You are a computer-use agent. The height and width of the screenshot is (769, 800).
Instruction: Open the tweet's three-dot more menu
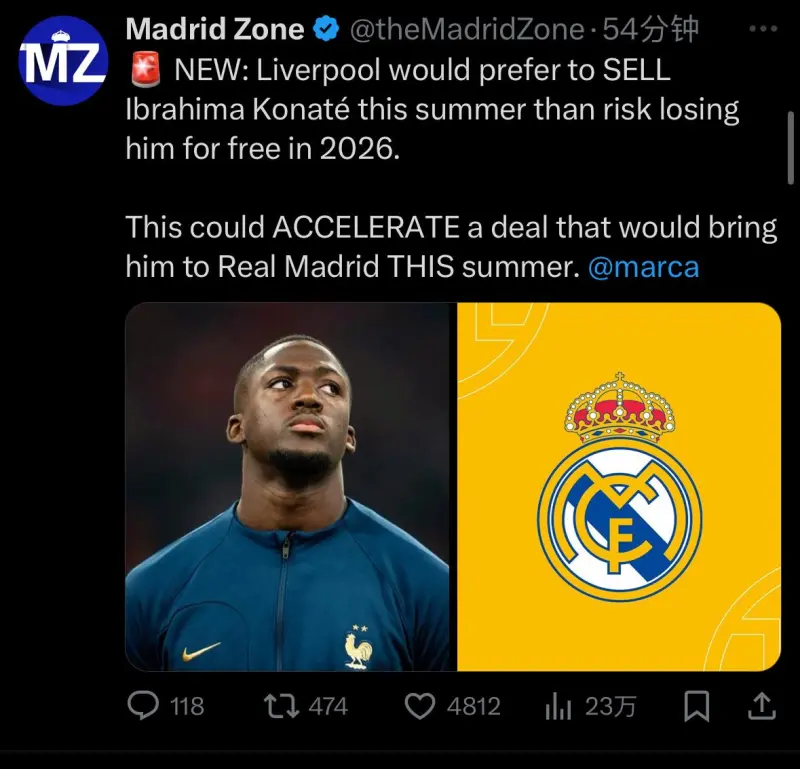pyautogui.click(x=763, y=29)
